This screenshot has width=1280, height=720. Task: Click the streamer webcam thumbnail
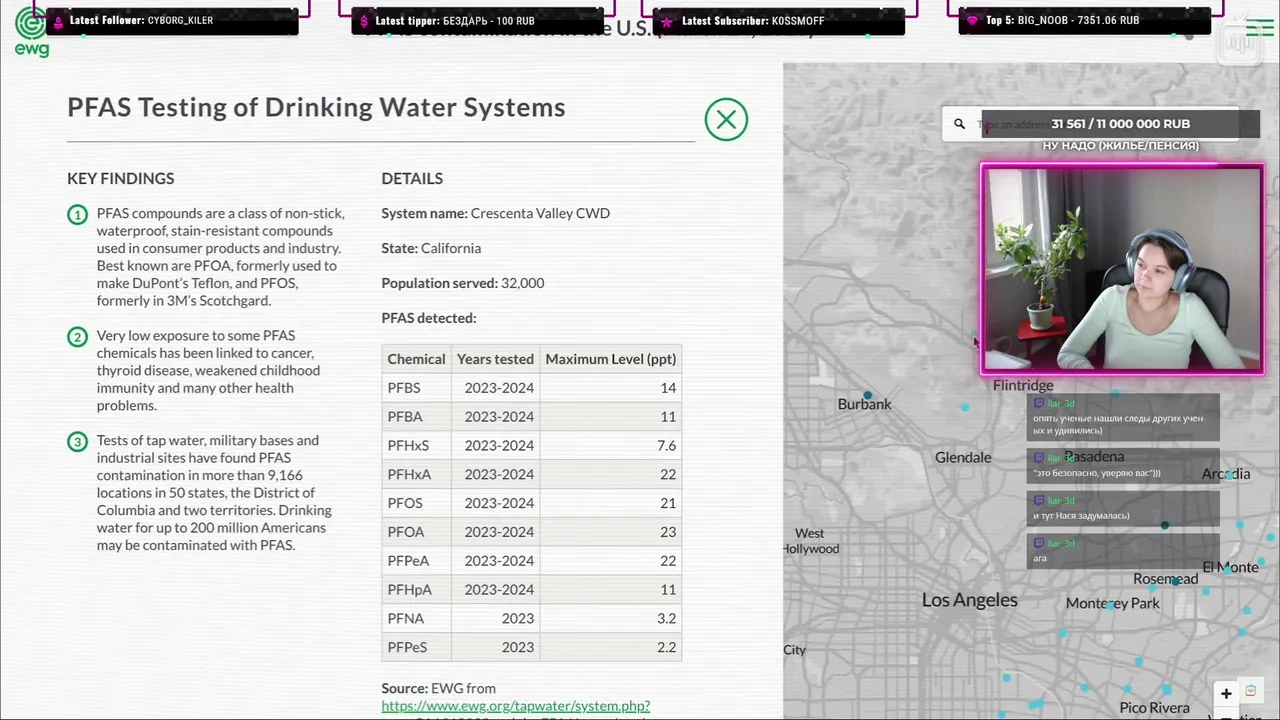pos(1122,270)
